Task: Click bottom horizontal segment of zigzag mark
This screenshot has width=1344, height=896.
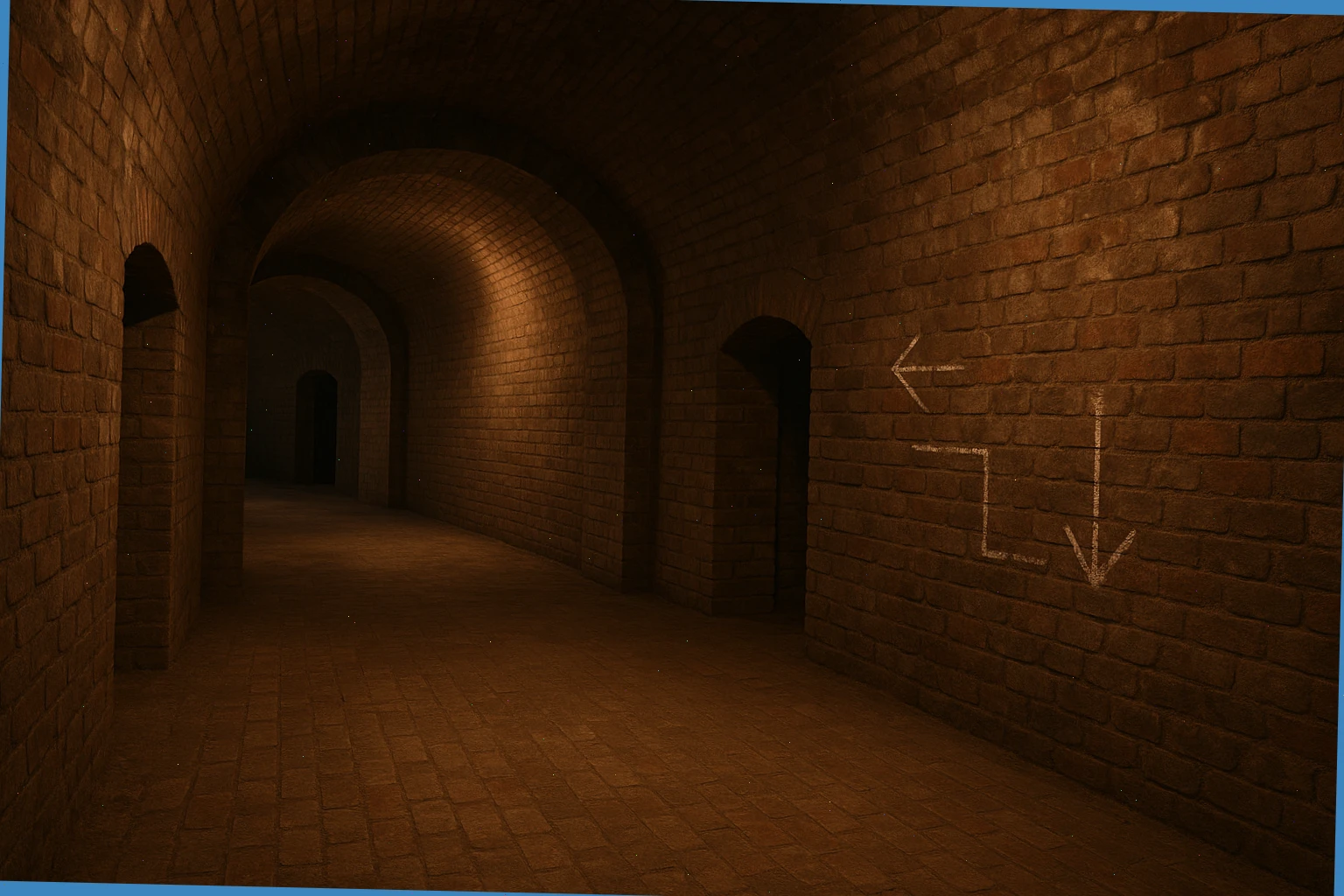Action: point(1015,556)
